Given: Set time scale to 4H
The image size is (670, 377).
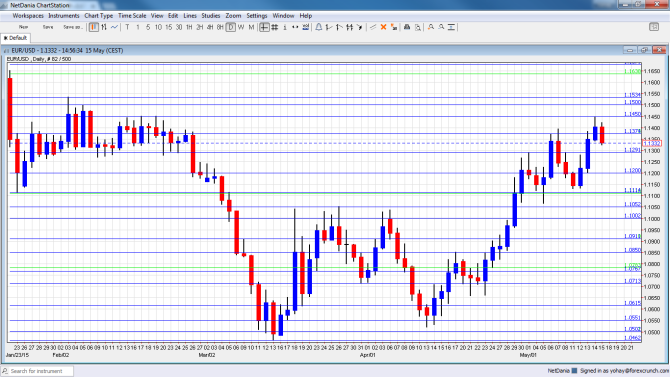Looking at the screenshot, I should pos(210,27).
